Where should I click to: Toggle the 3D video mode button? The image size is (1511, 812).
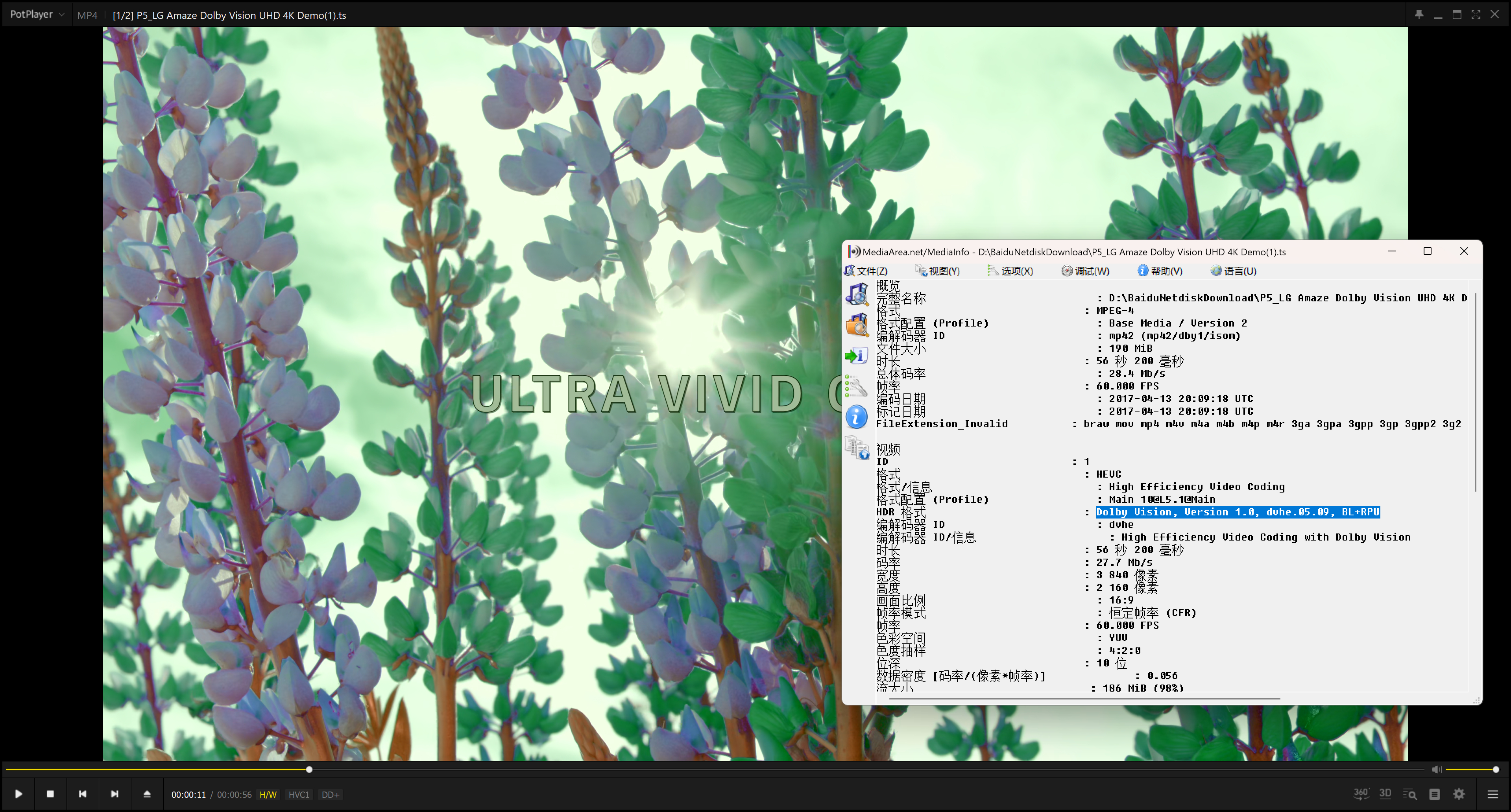pos(1385,794)
